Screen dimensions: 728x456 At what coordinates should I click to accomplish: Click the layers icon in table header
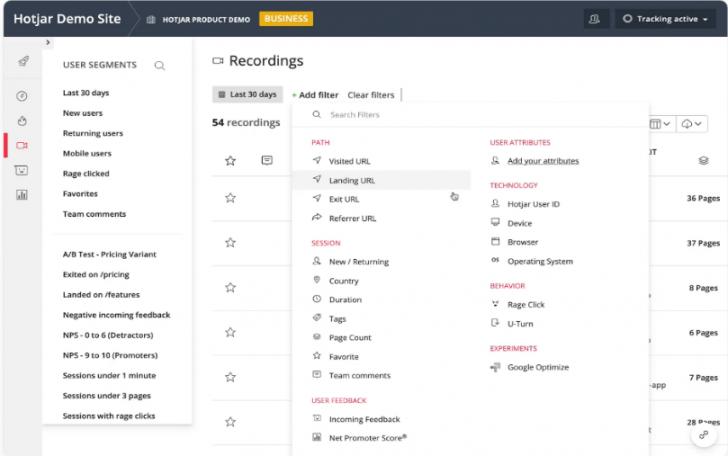coord(703,160)
